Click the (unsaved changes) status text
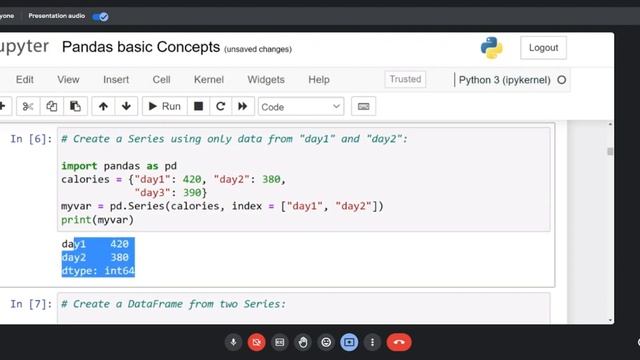The width and height of the screenshot is (640, 360). coord(258,49)
